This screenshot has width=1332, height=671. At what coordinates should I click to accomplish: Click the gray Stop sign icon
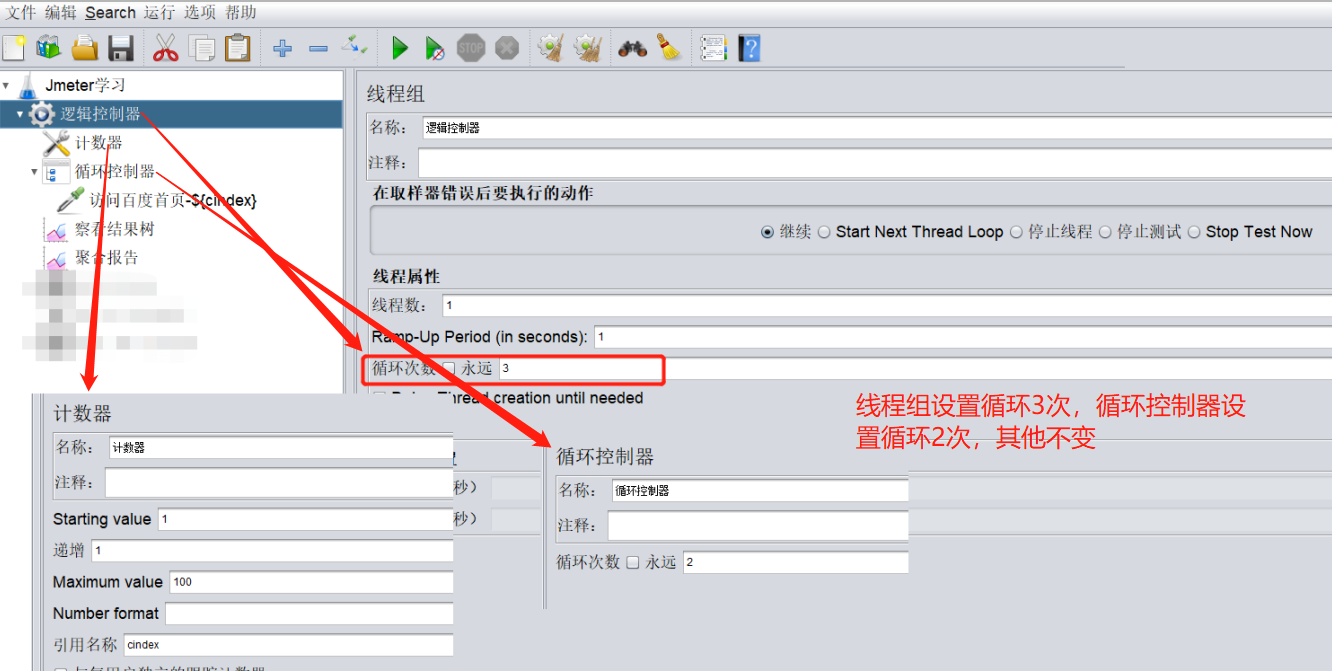pyautogui.click(x=471, y=47)
